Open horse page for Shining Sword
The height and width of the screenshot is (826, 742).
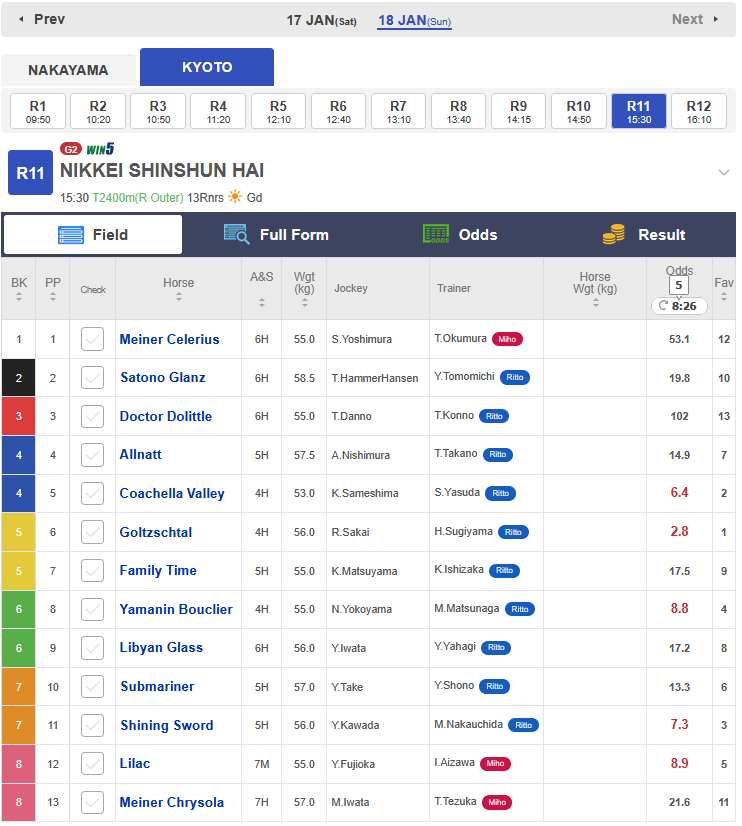coord(167,725)
